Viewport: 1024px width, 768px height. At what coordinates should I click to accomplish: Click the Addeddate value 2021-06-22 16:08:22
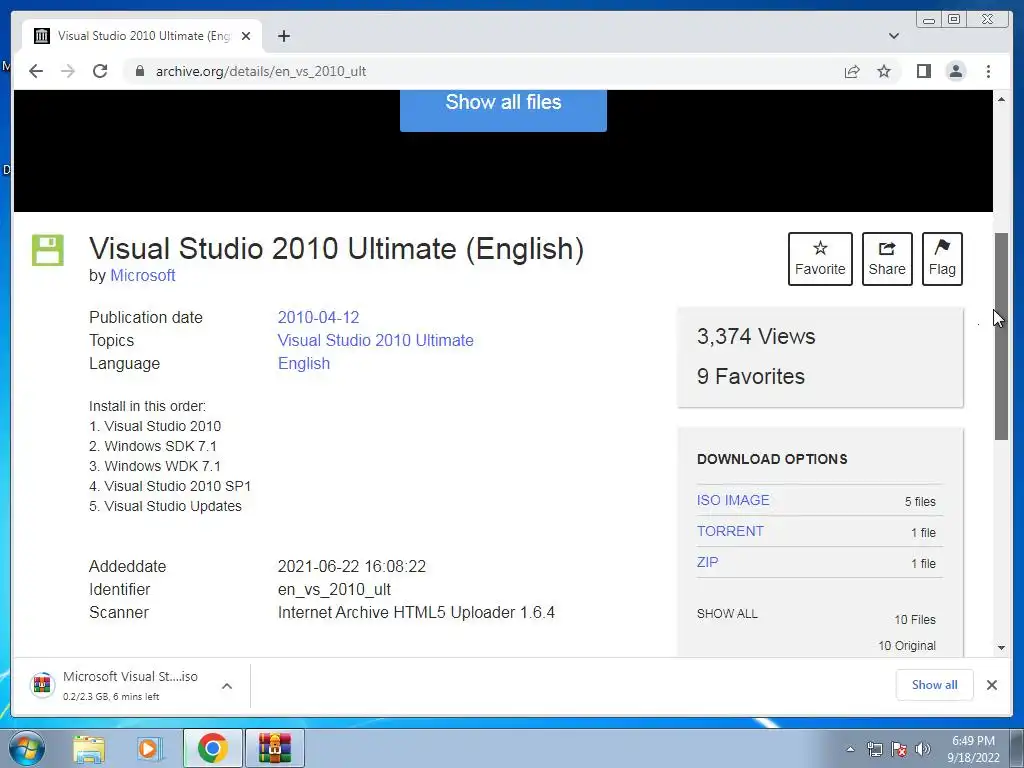pos(351,566)
